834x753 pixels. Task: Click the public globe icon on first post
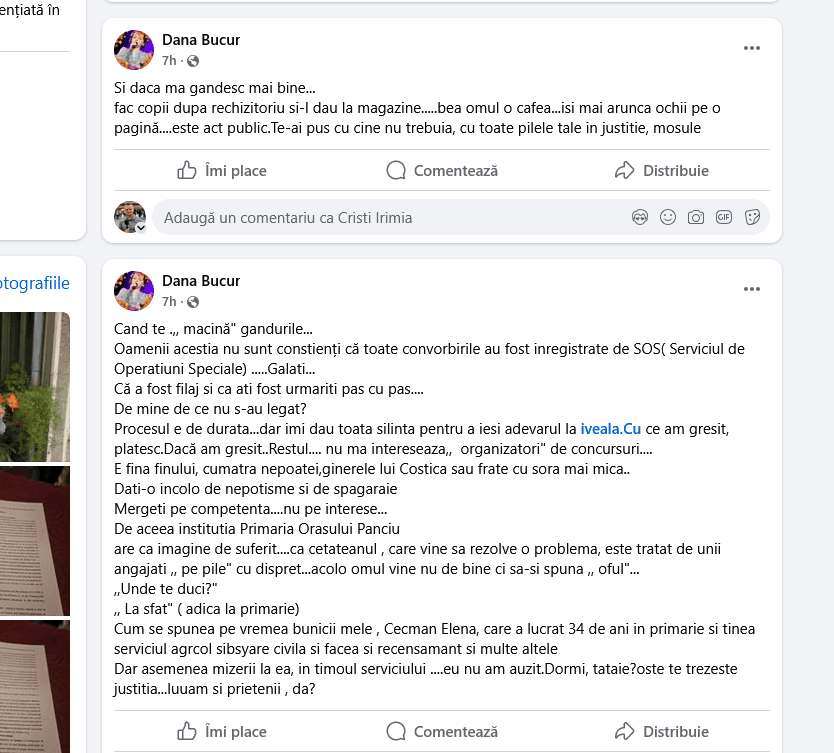point(193,61)
